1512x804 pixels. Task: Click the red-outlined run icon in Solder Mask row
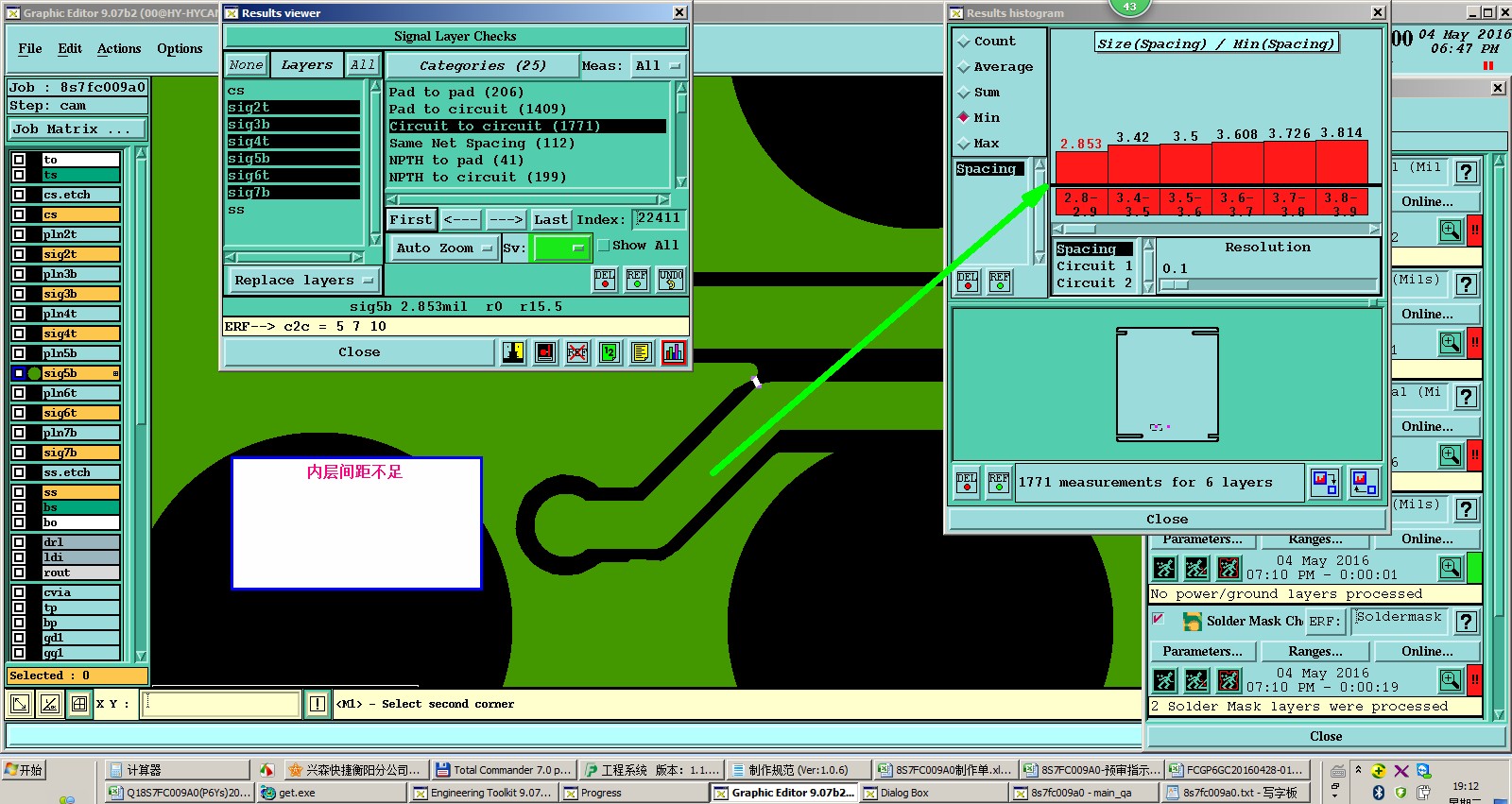pyautogui.click(x=1228, y=680)
